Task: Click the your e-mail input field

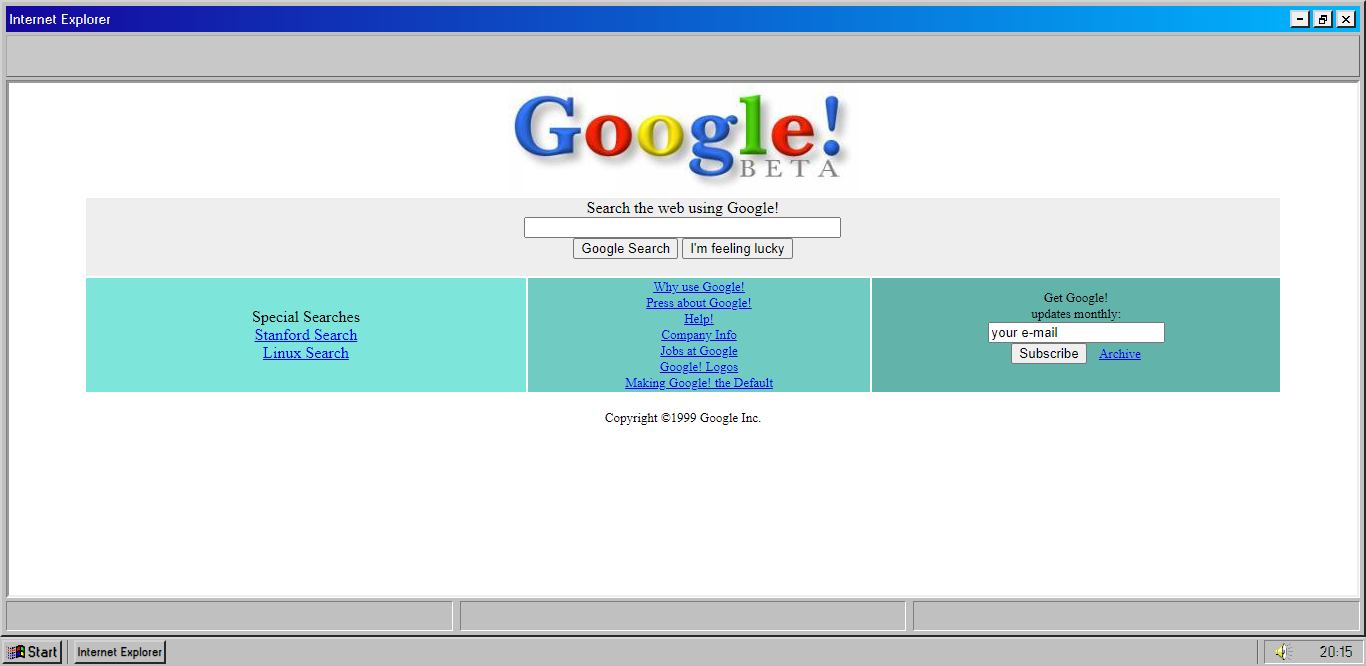Action: [1076, 332]
